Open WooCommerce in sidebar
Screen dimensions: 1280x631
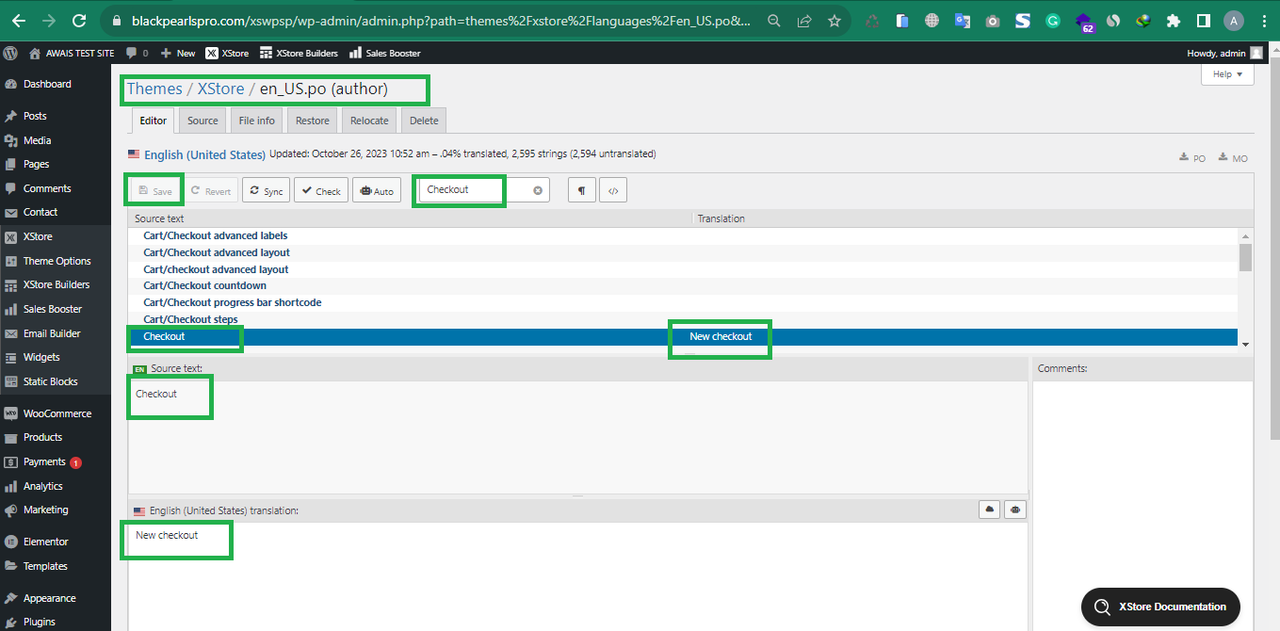57,413
